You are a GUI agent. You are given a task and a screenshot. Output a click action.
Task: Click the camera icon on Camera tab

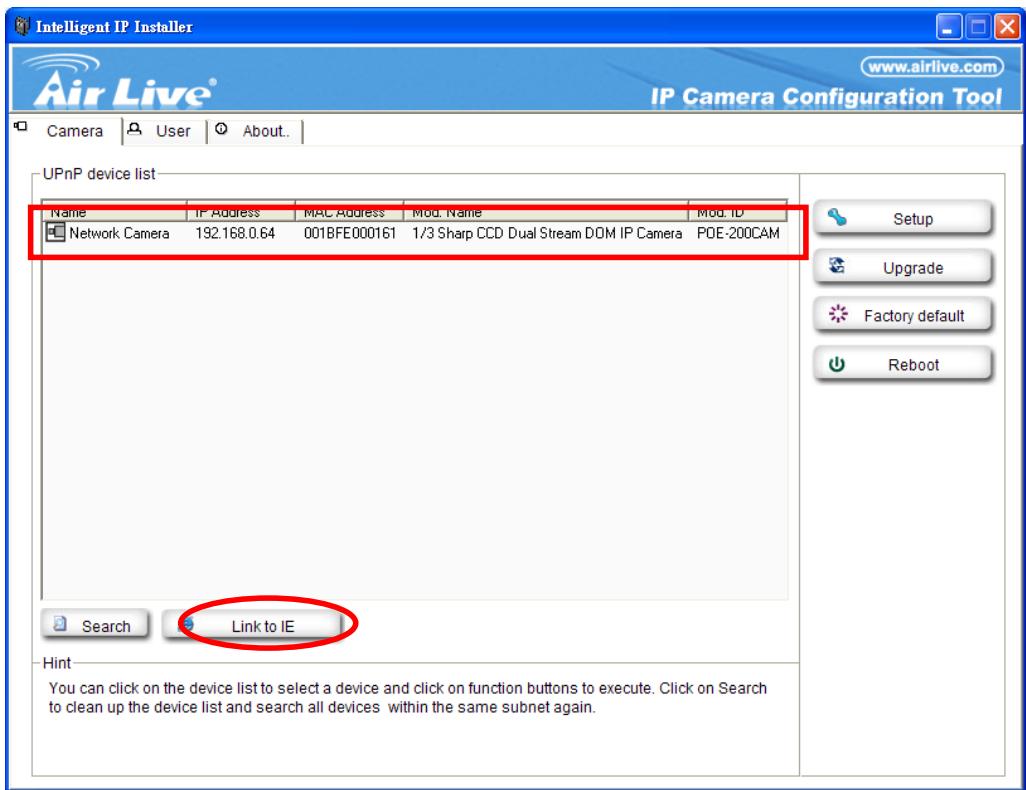coord(21,126)
